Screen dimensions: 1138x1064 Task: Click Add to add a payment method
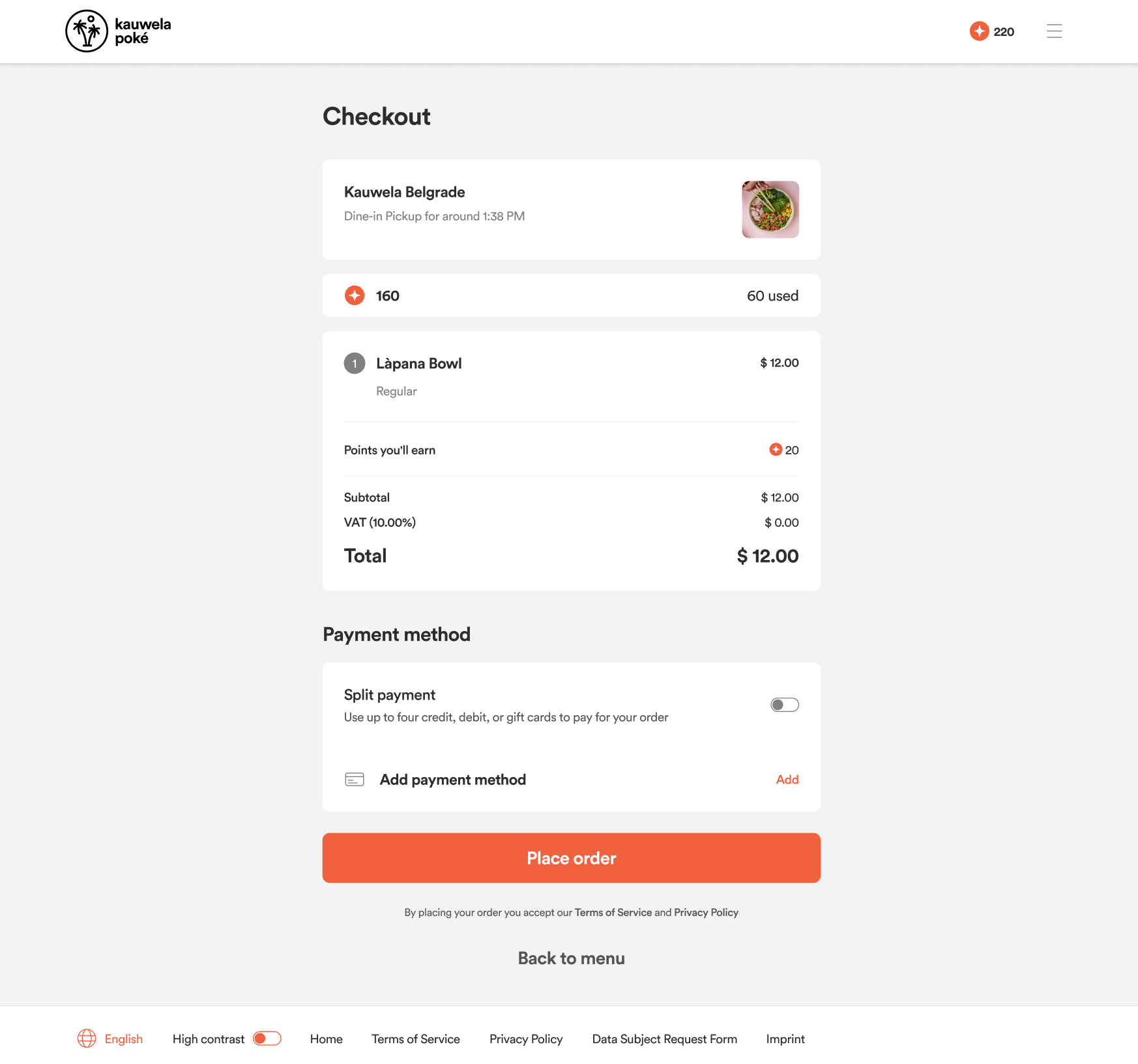point(787,779)
